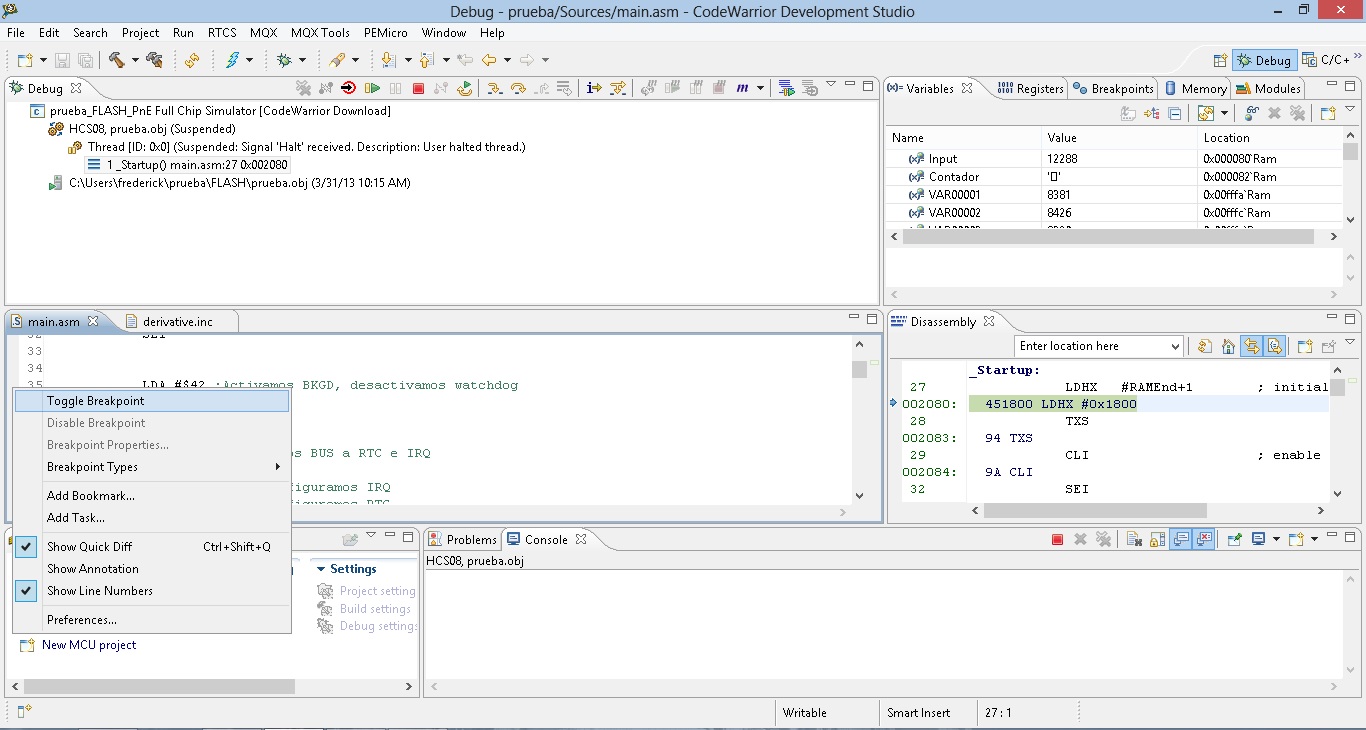Toggle Instruction Stepping Mode icon
This screenshot has height=730, width=1366.
(x=594, y=89)
